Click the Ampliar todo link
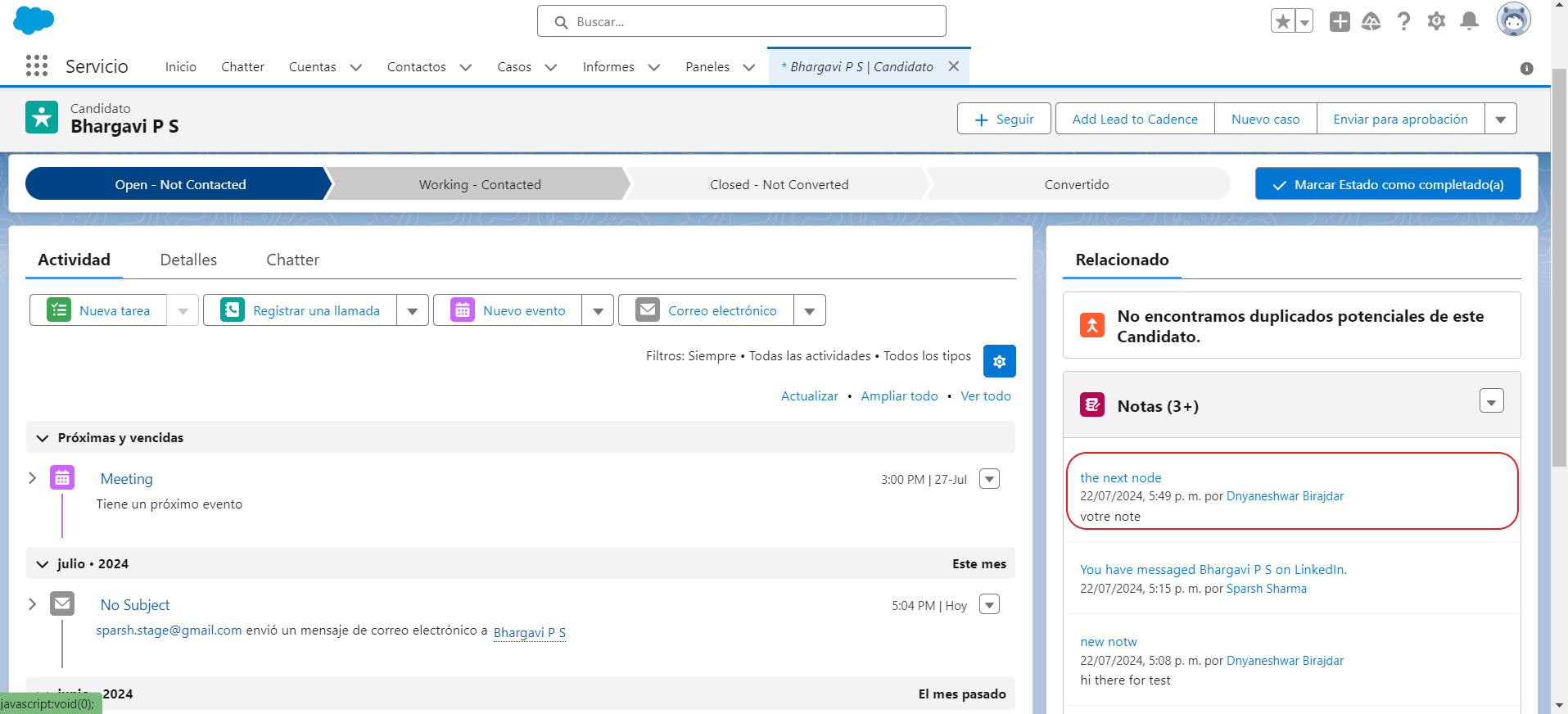The height and width of the screenshot is (714, 1568). click(899, 396)
